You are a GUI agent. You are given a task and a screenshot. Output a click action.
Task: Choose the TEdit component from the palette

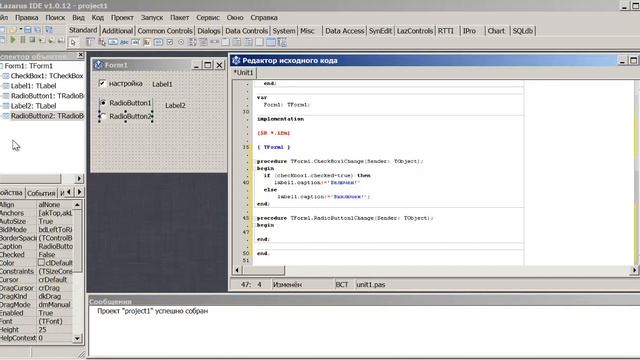tap(136, 42)
